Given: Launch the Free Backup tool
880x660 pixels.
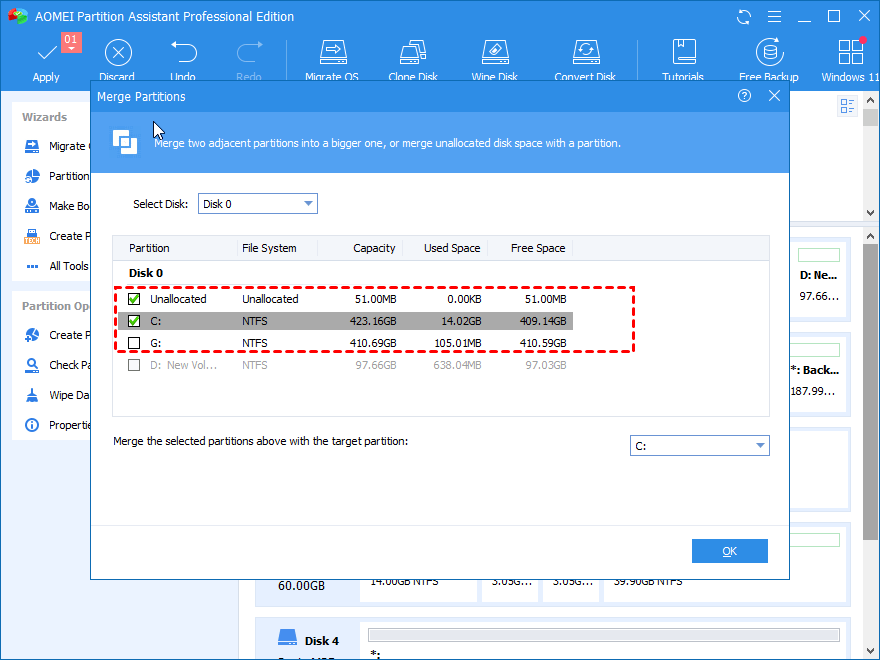Looking at the screenshot, I should pos(769,52).
